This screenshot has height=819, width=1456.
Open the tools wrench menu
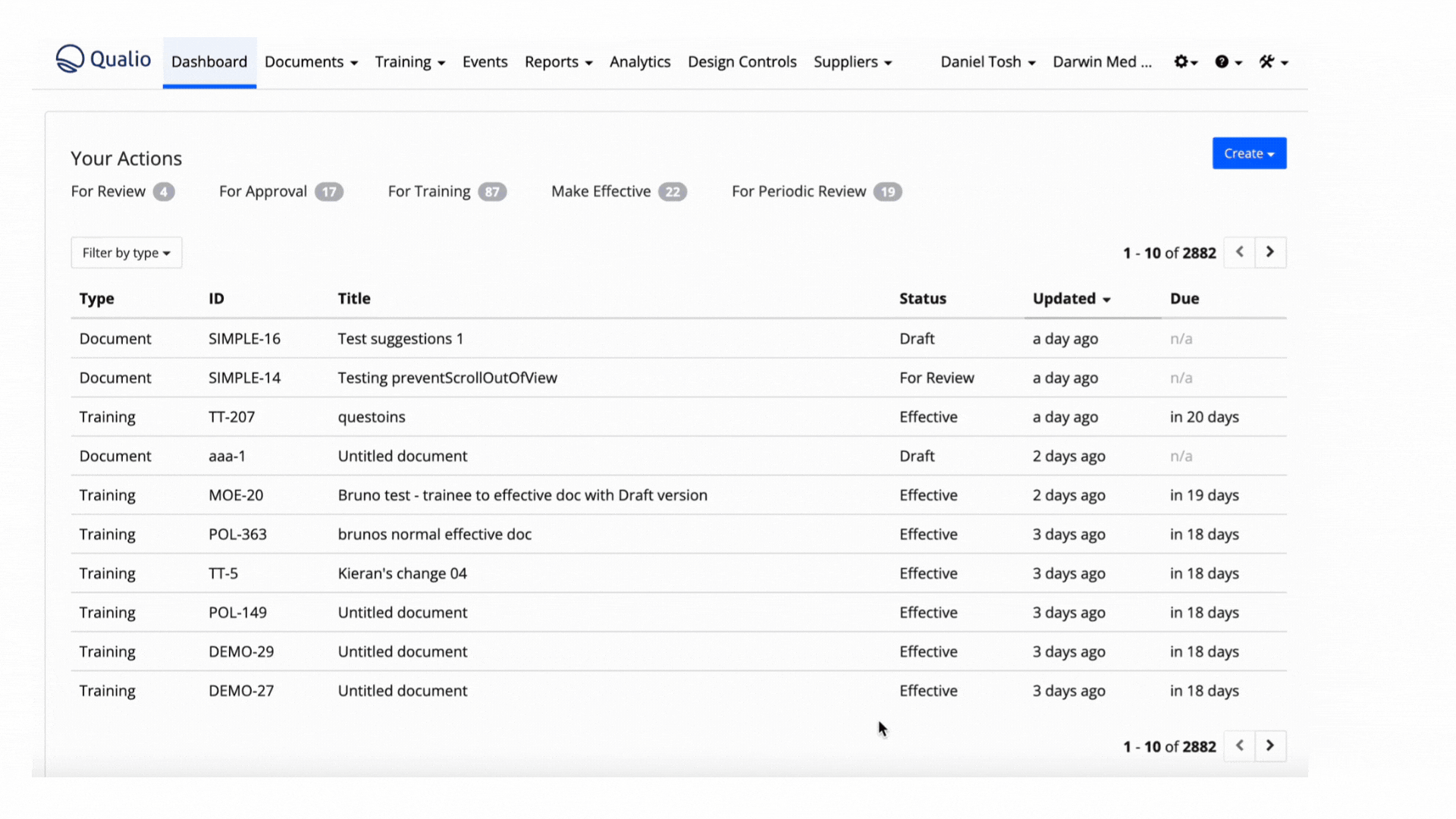point(1273,62)
